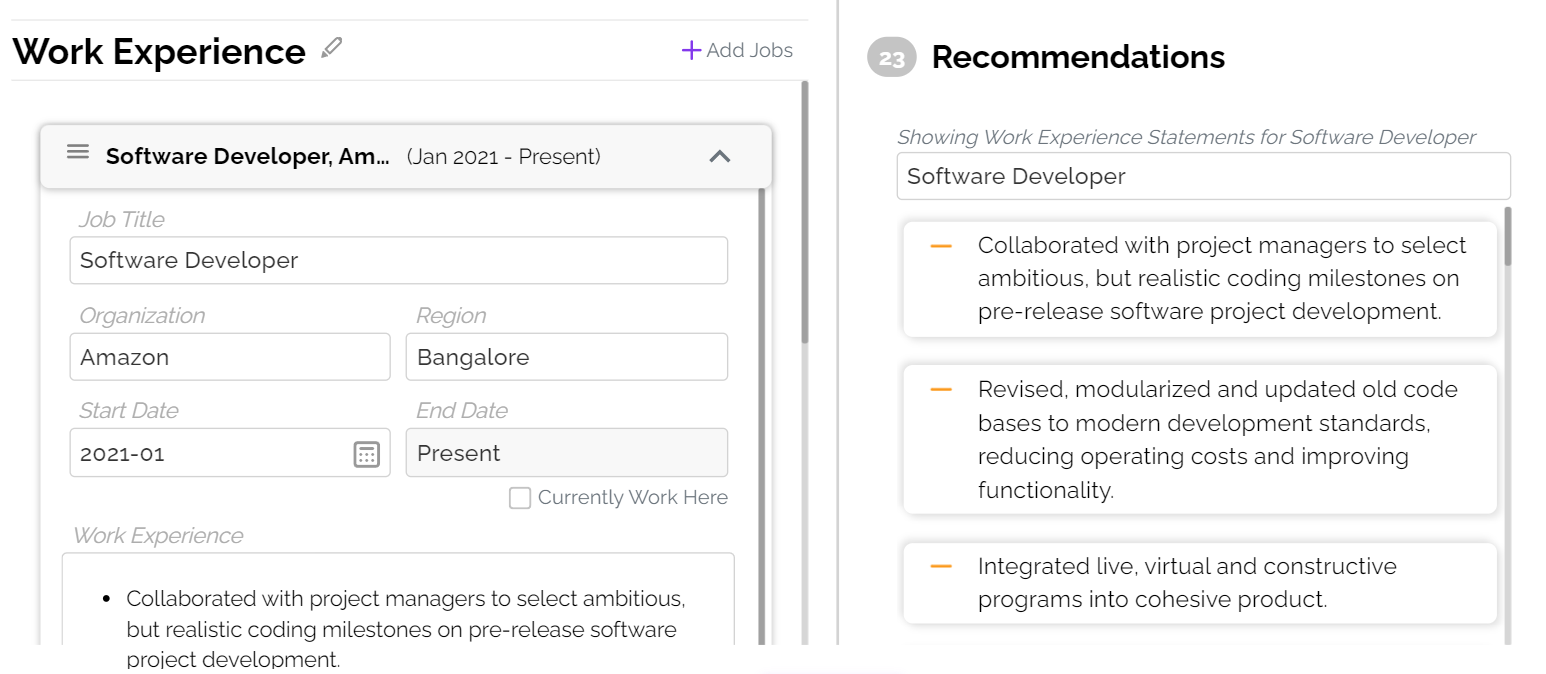Click the Organization field containing Amazon
The width and height of the screenshot is (1546, 674).
tap(229, 358)
